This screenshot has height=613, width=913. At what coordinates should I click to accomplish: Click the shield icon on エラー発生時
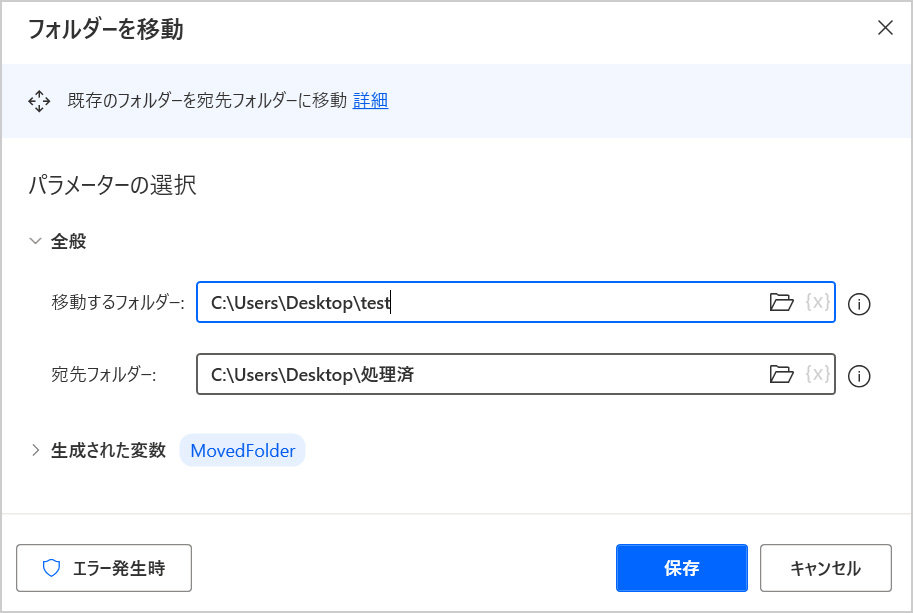[52, 568]
